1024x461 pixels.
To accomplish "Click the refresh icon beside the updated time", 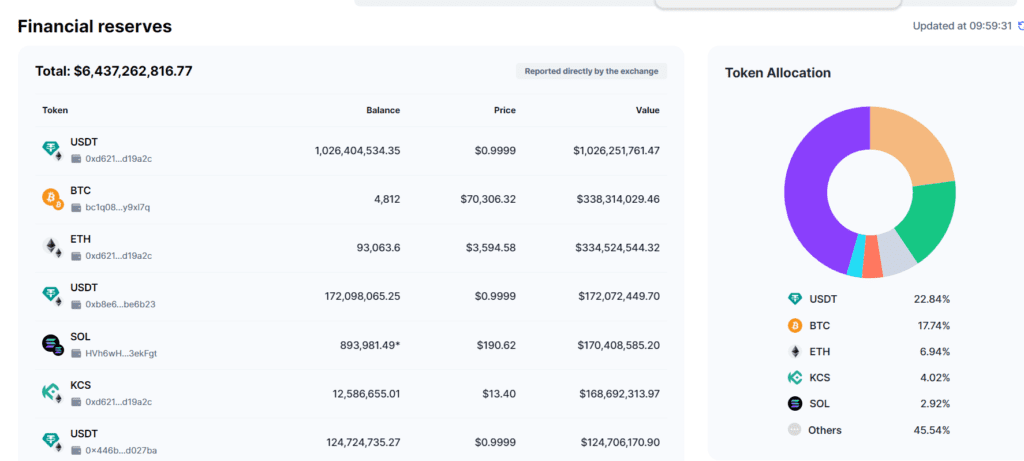I will click(x=1020, y=26).
